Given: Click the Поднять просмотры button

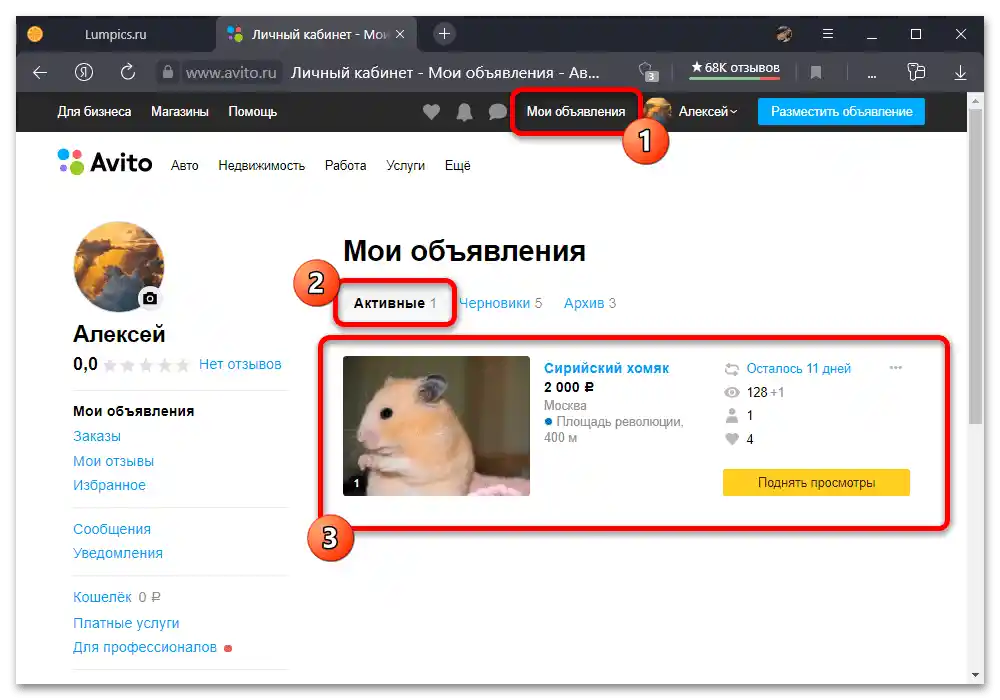Looking at the screenshot, I should click(x=816, y=483).
